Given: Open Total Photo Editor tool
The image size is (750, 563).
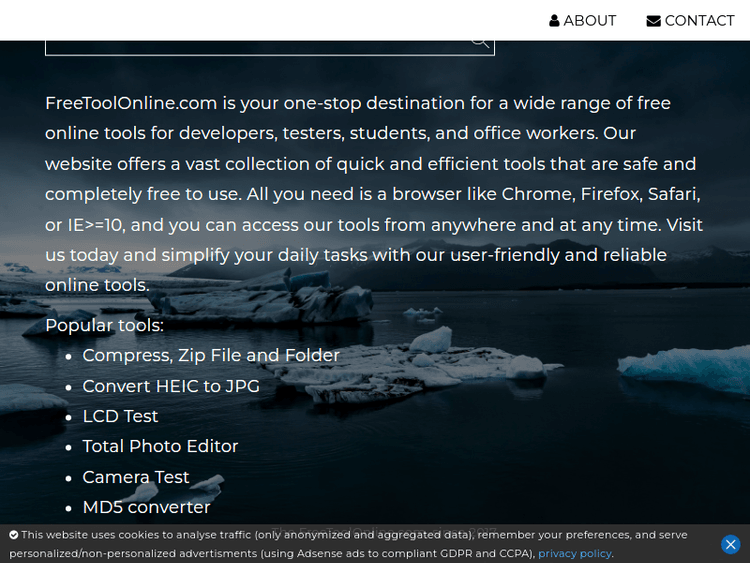Looking at the screenshot, I should pyautogui.click(x=160, y=446).
